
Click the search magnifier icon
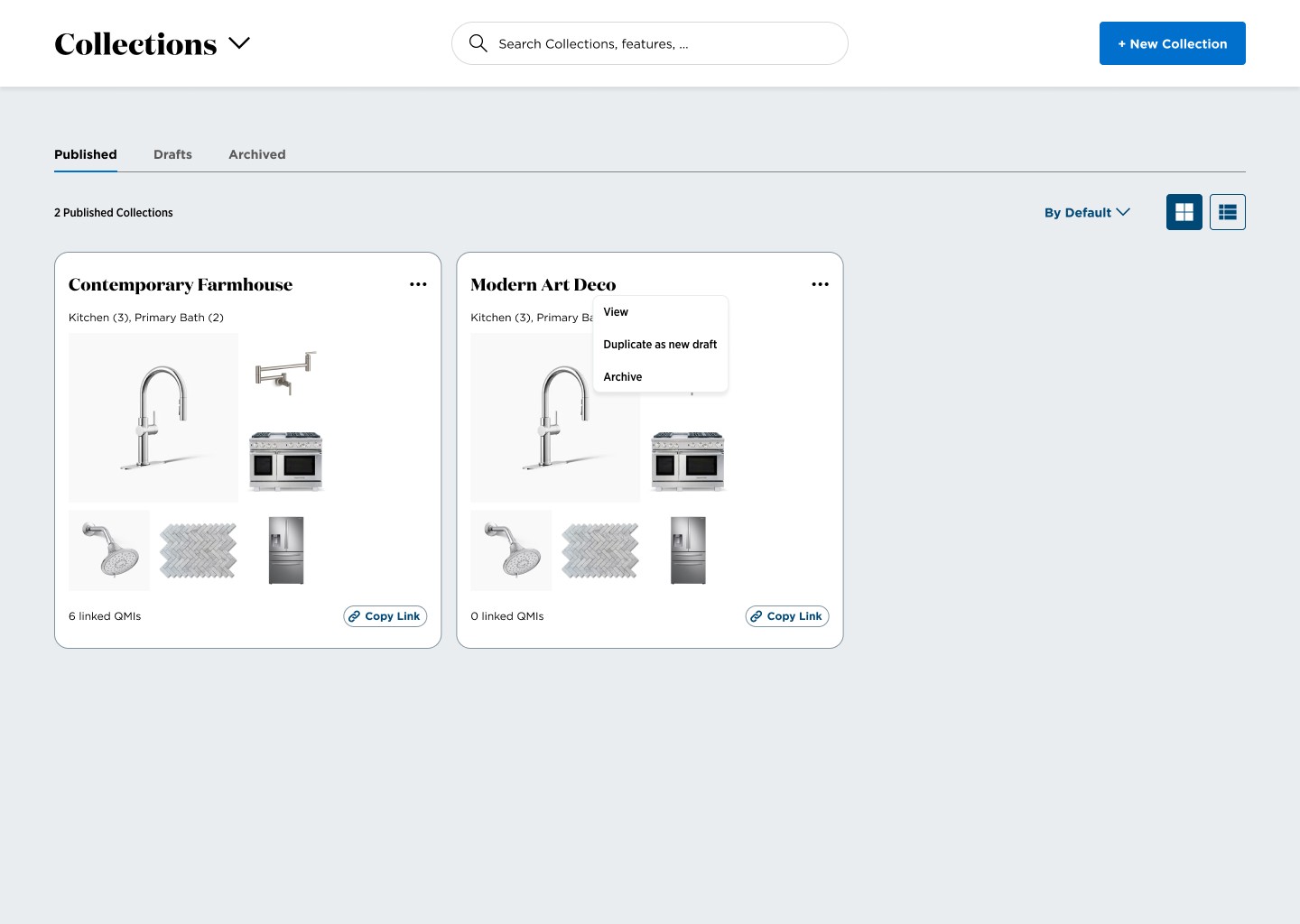478,43
